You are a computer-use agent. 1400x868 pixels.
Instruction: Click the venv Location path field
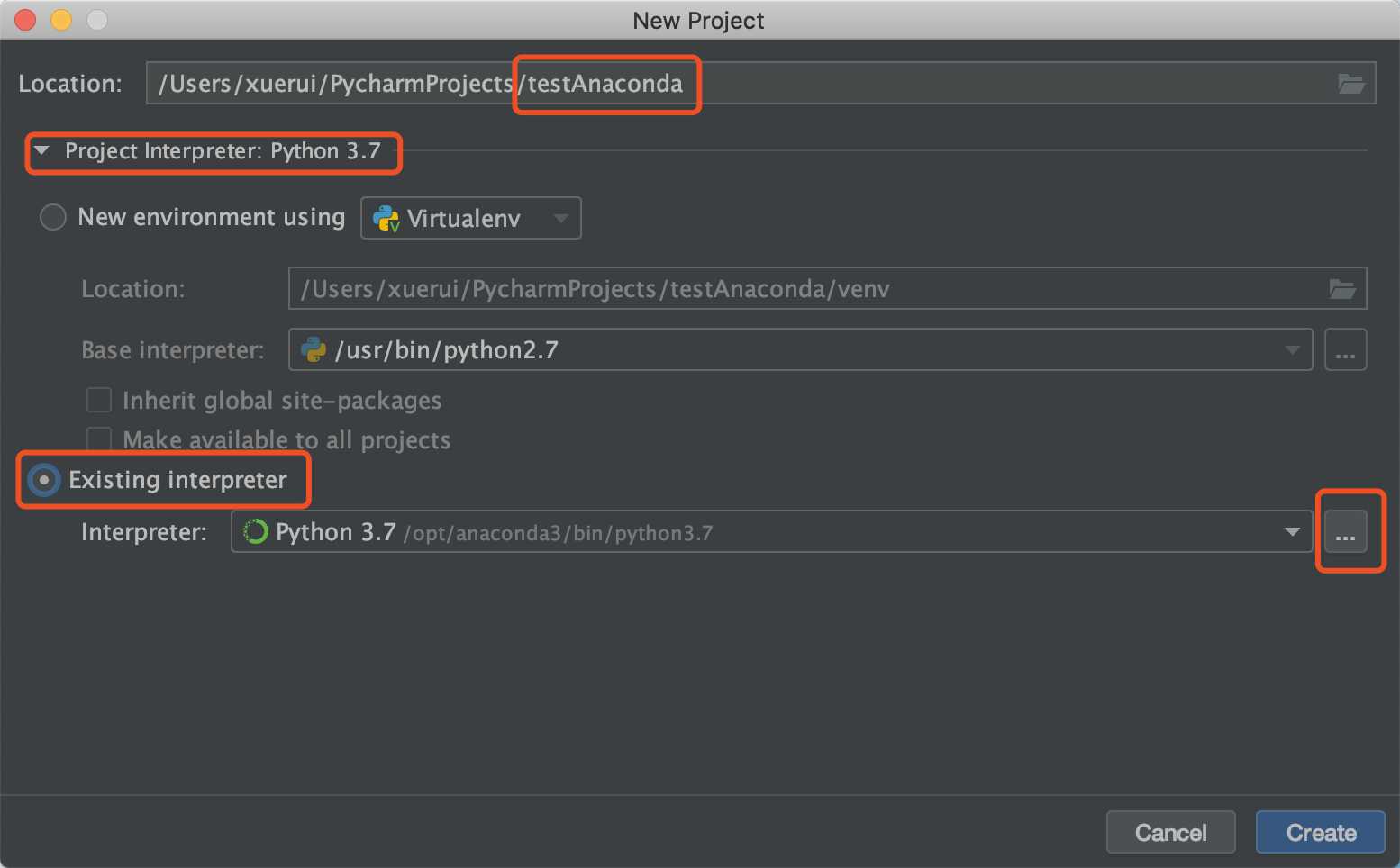827,289
